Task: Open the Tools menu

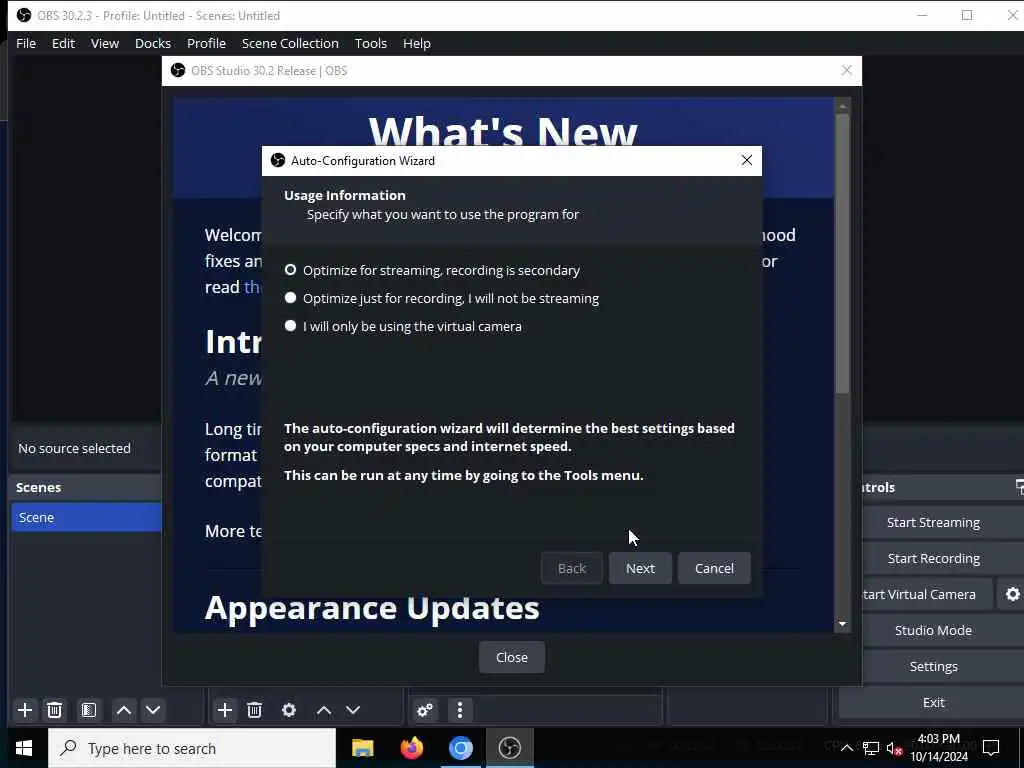Action: (370, 43)
